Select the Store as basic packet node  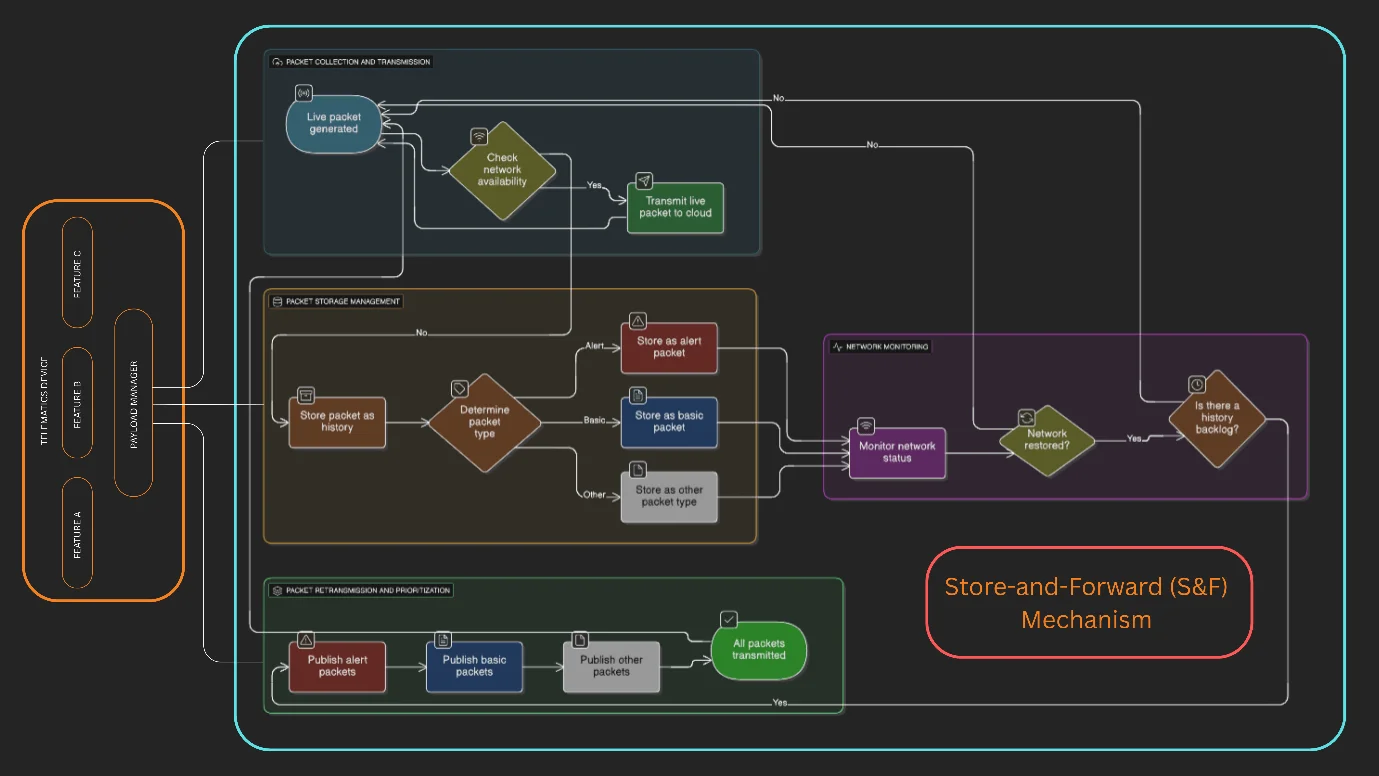tap(669, 422)
